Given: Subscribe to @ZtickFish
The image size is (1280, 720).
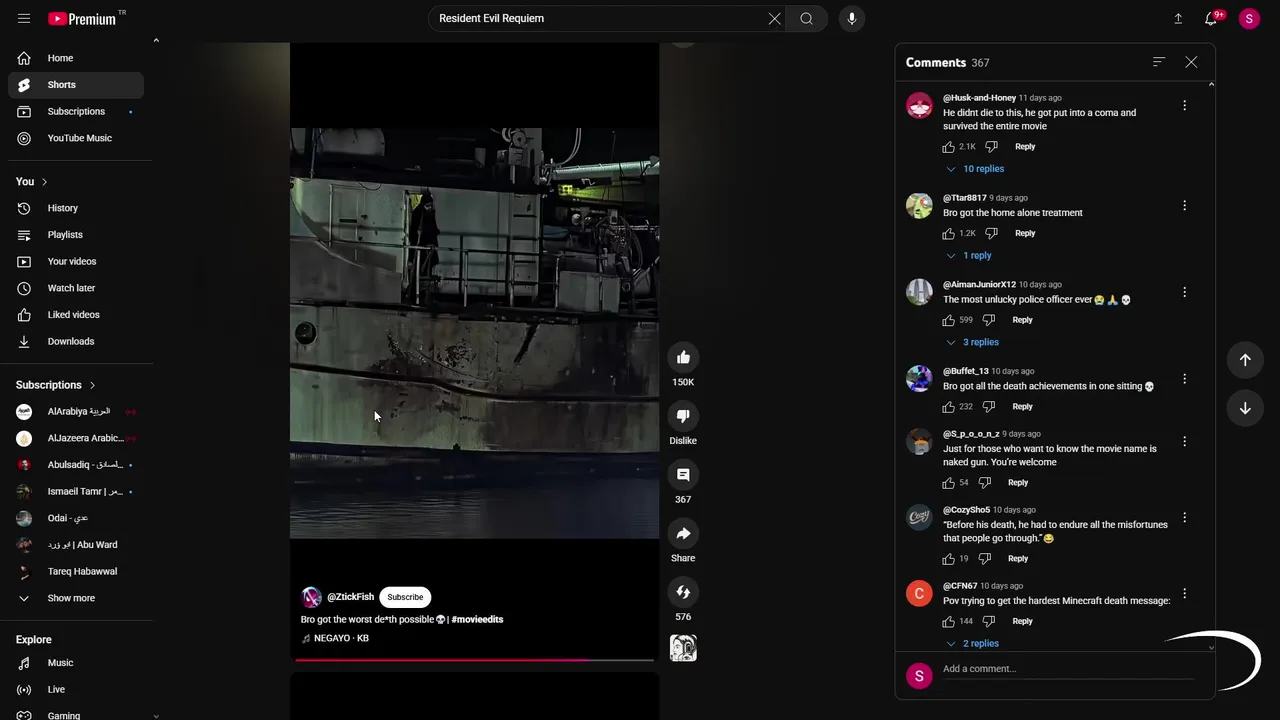Looking at the screenshot, I should click(405, 597).
